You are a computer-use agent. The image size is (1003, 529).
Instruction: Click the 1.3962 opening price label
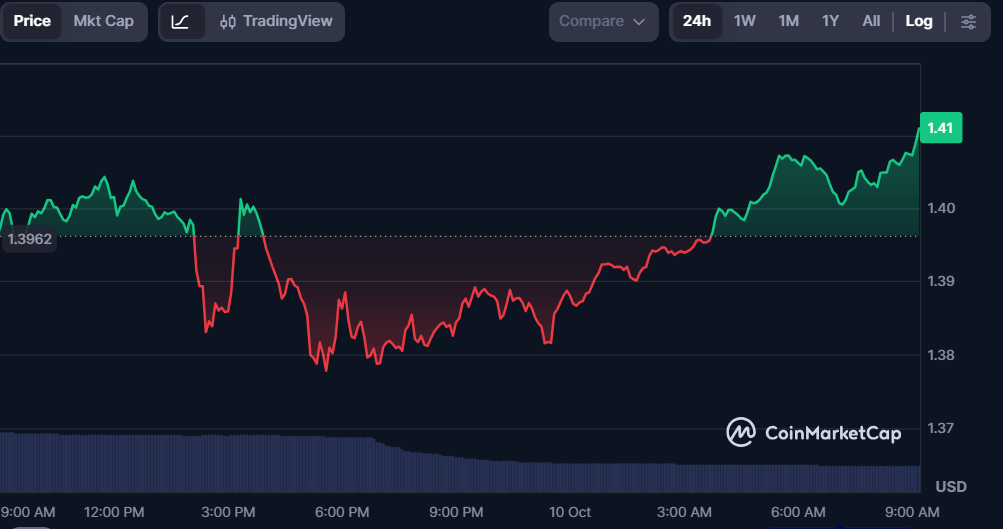point(29,239)
